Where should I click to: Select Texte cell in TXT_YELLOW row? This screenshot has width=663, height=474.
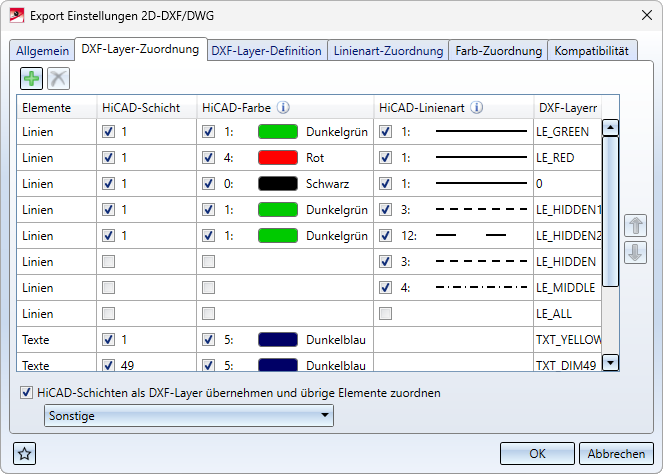click(57, 340)
